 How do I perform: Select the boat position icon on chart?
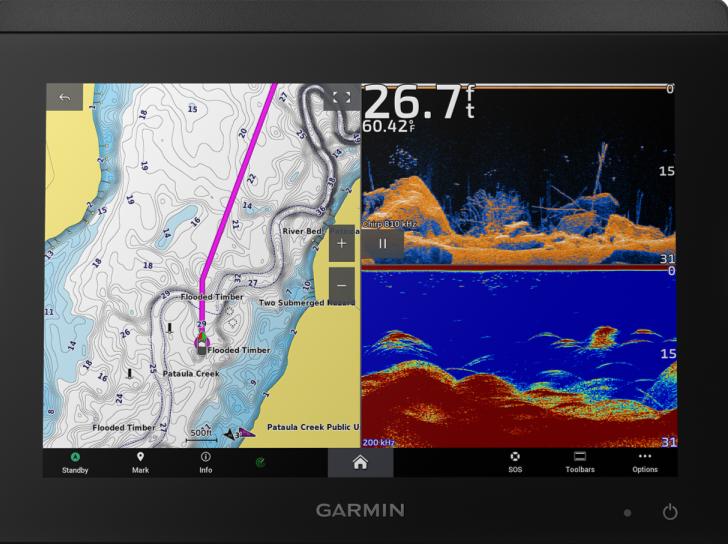(x=201, y=340)
